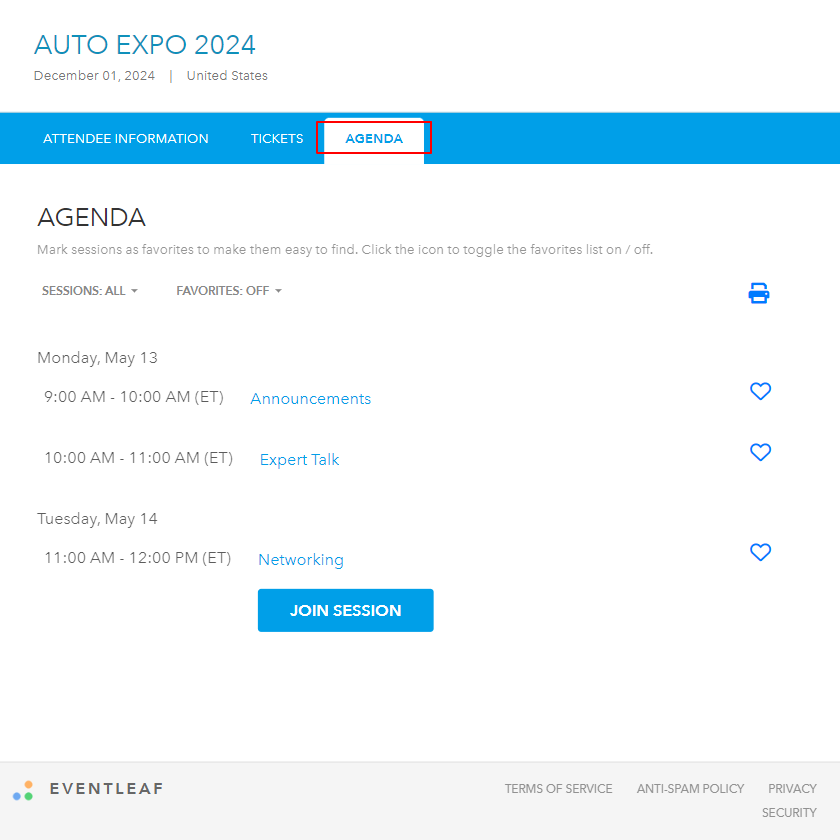View the Expert Talk session details

tap(299, 460)
